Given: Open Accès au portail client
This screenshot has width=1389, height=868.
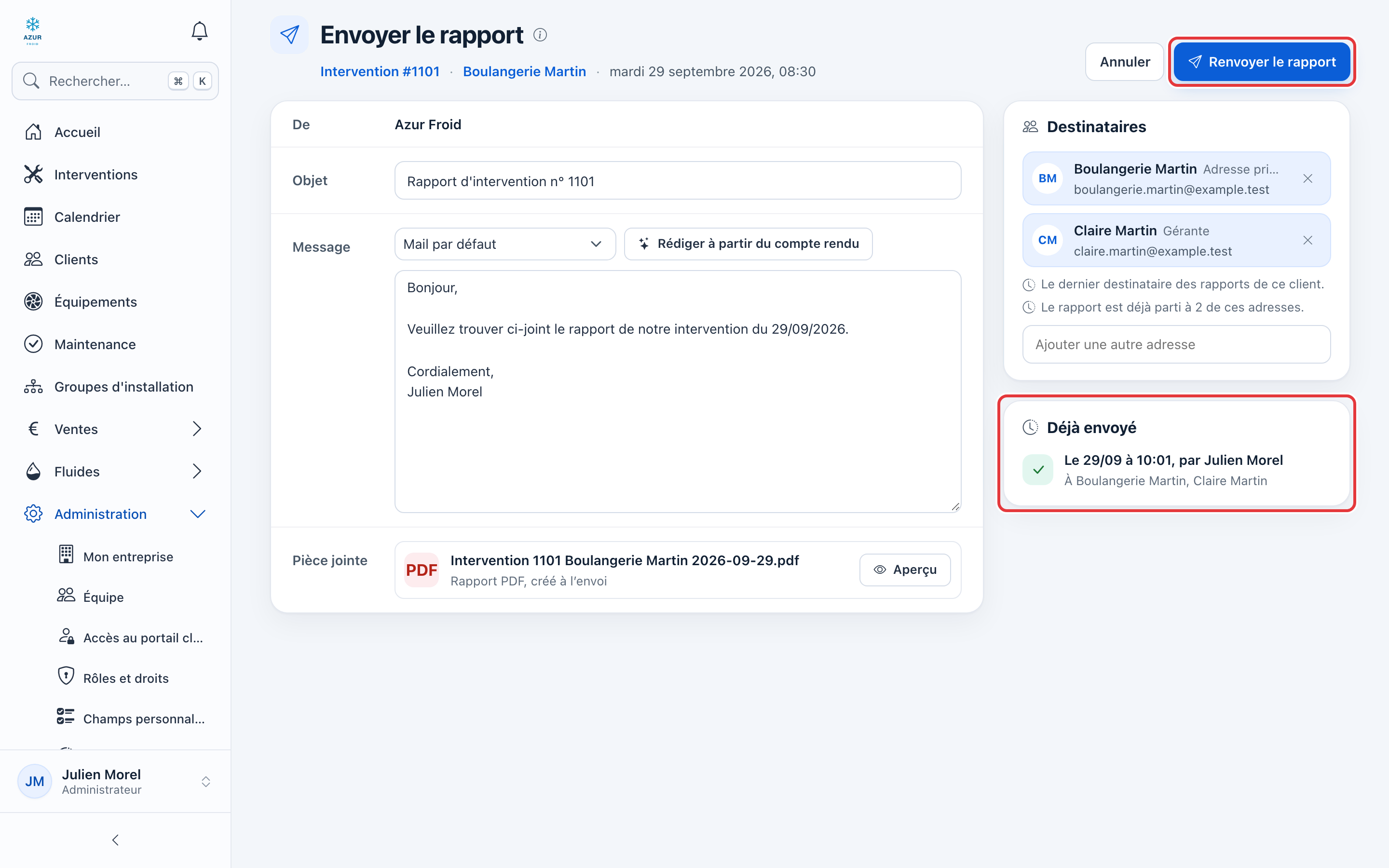Looking at the screenshot, I should [x=131, y=638].
